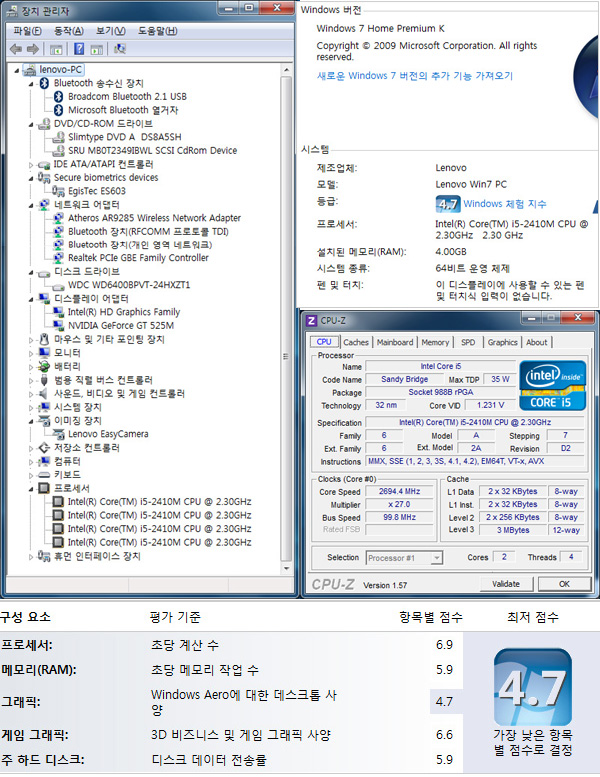
Task: Expand the 모니터 category
Action: coord(31,353)
